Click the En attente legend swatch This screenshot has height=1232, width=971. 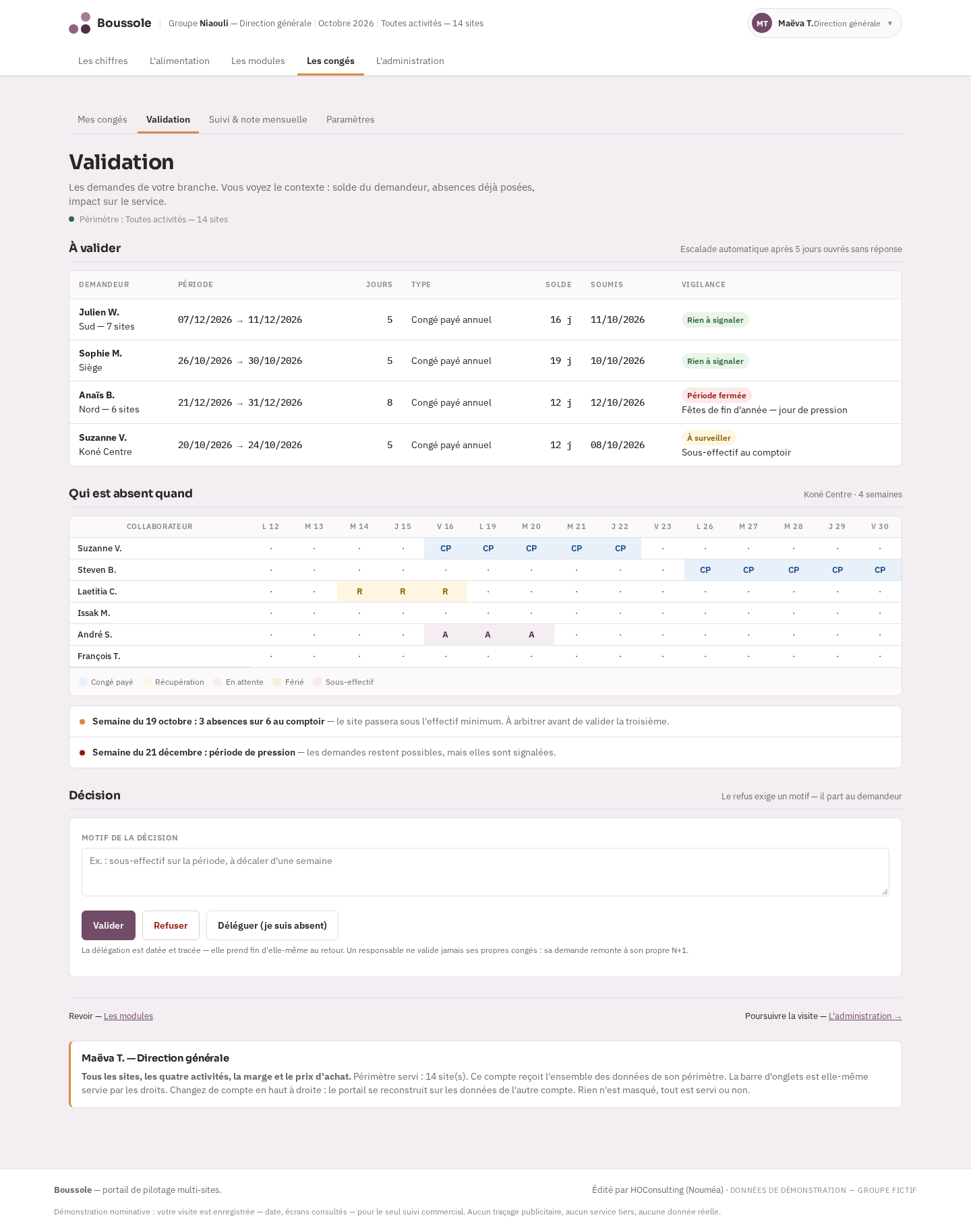click(218, 682)
